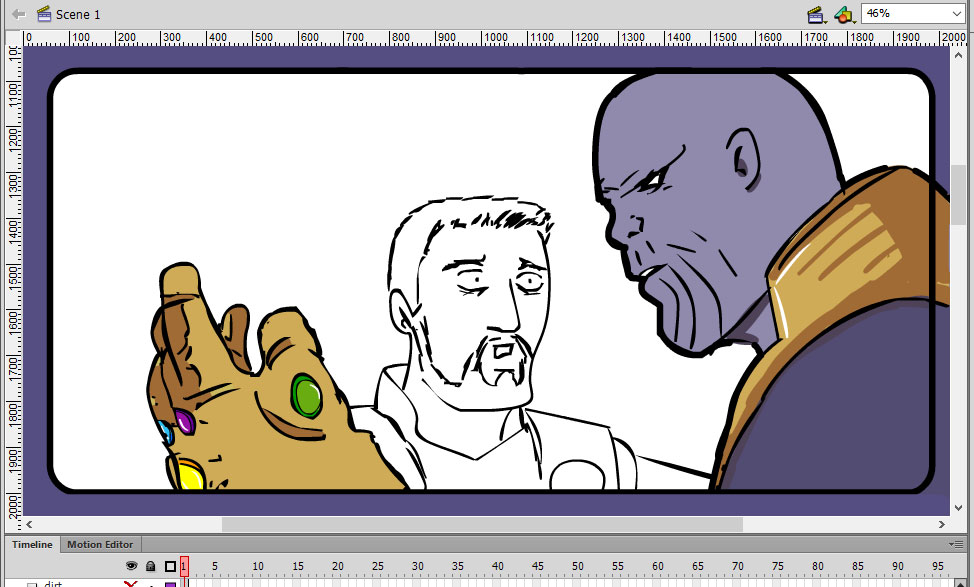This screenshot has height=587, width=974.
Task: Toggle show/hide all layers eye icon
Action: tap(131, 566)
